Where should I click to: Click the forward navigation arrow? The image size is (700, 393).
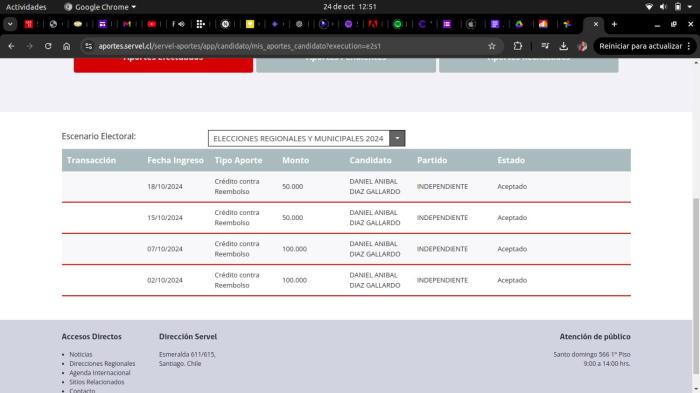(x=29, y=46)
